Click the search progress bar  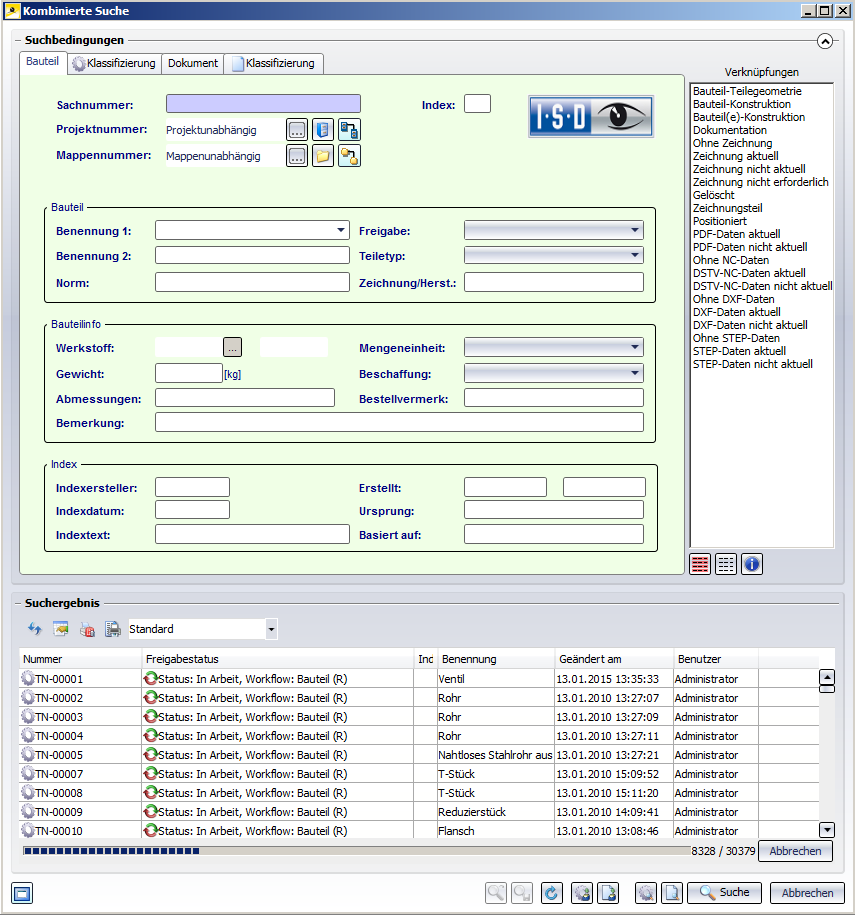[x=356, y=851]
